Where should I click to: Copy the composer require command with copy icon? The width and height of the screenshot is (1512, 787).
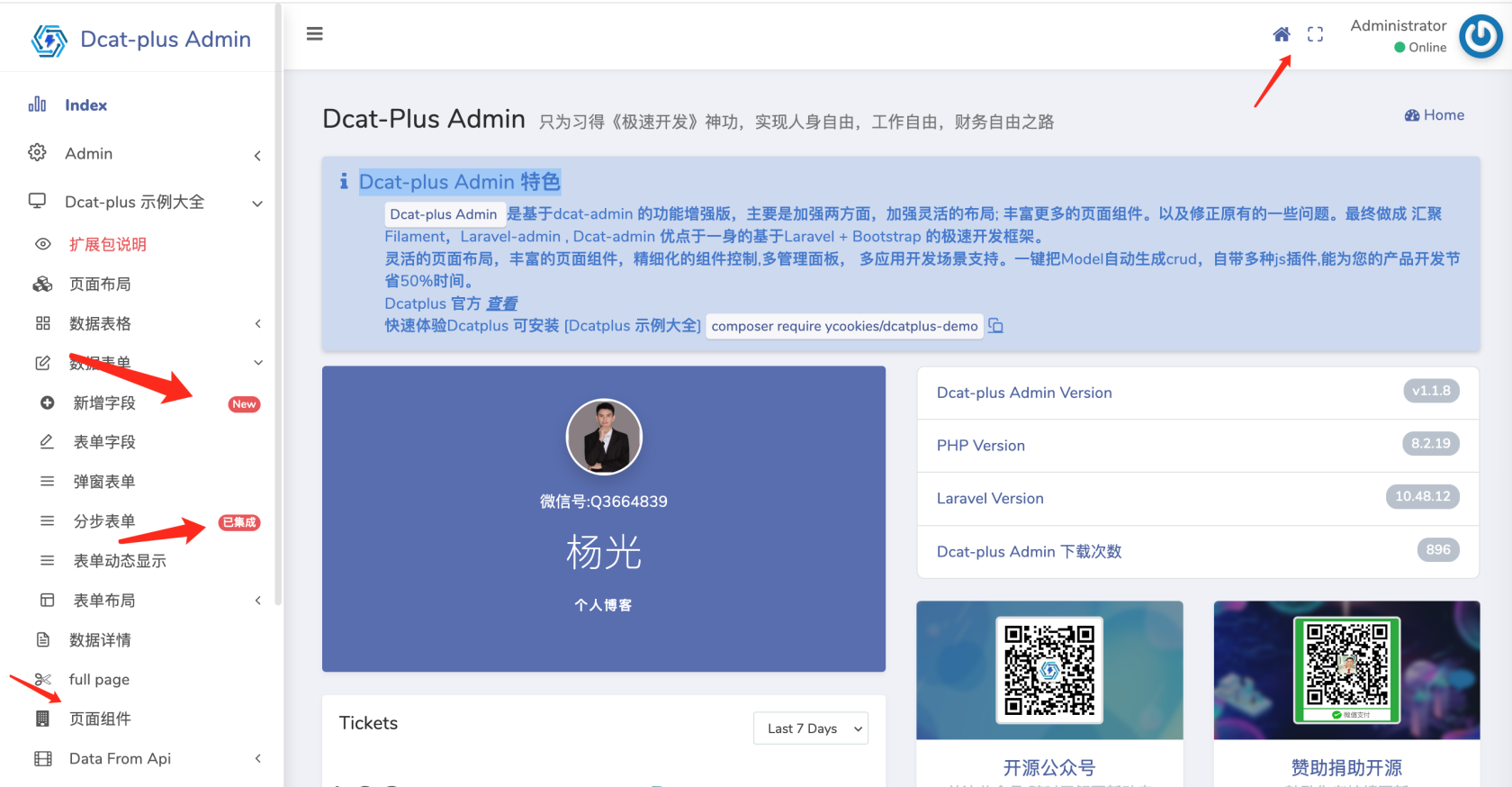tap(995, 326)
